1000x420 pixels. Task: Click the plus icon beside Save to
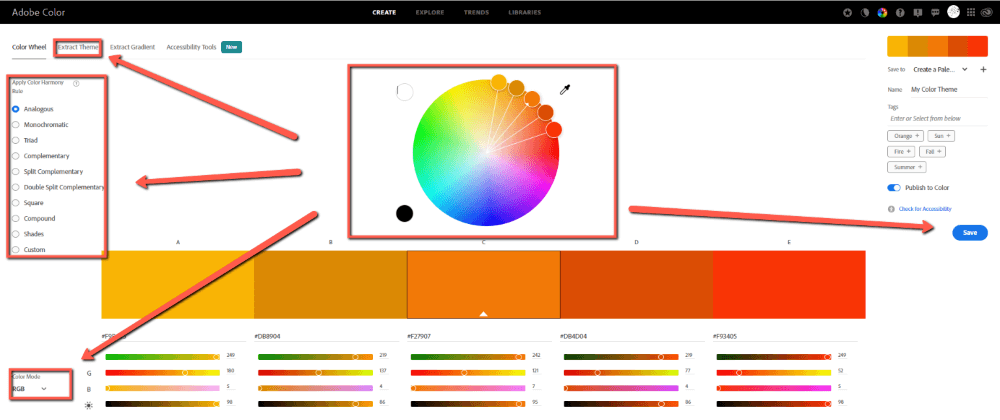click(983, 69)
